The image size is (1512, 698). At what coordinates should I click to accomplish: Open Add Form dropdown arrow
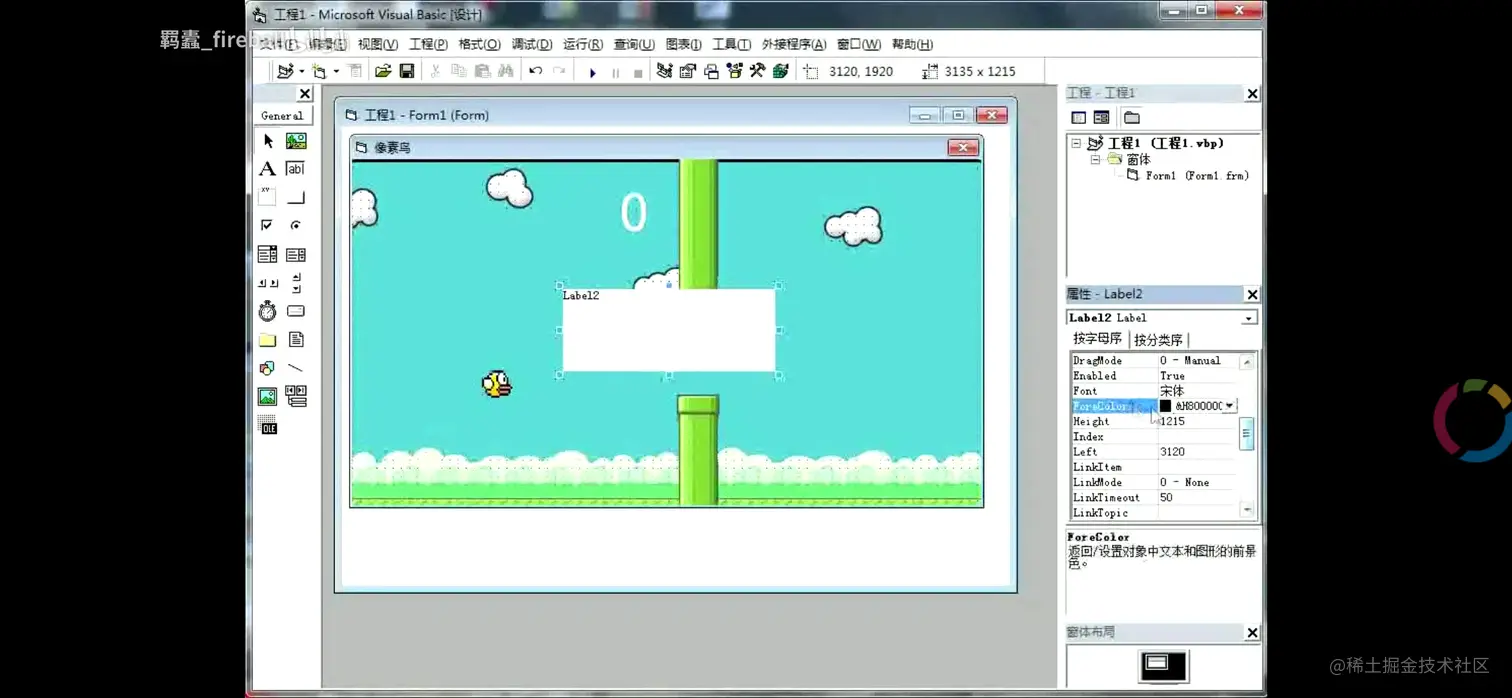click(x=336, y=71)
